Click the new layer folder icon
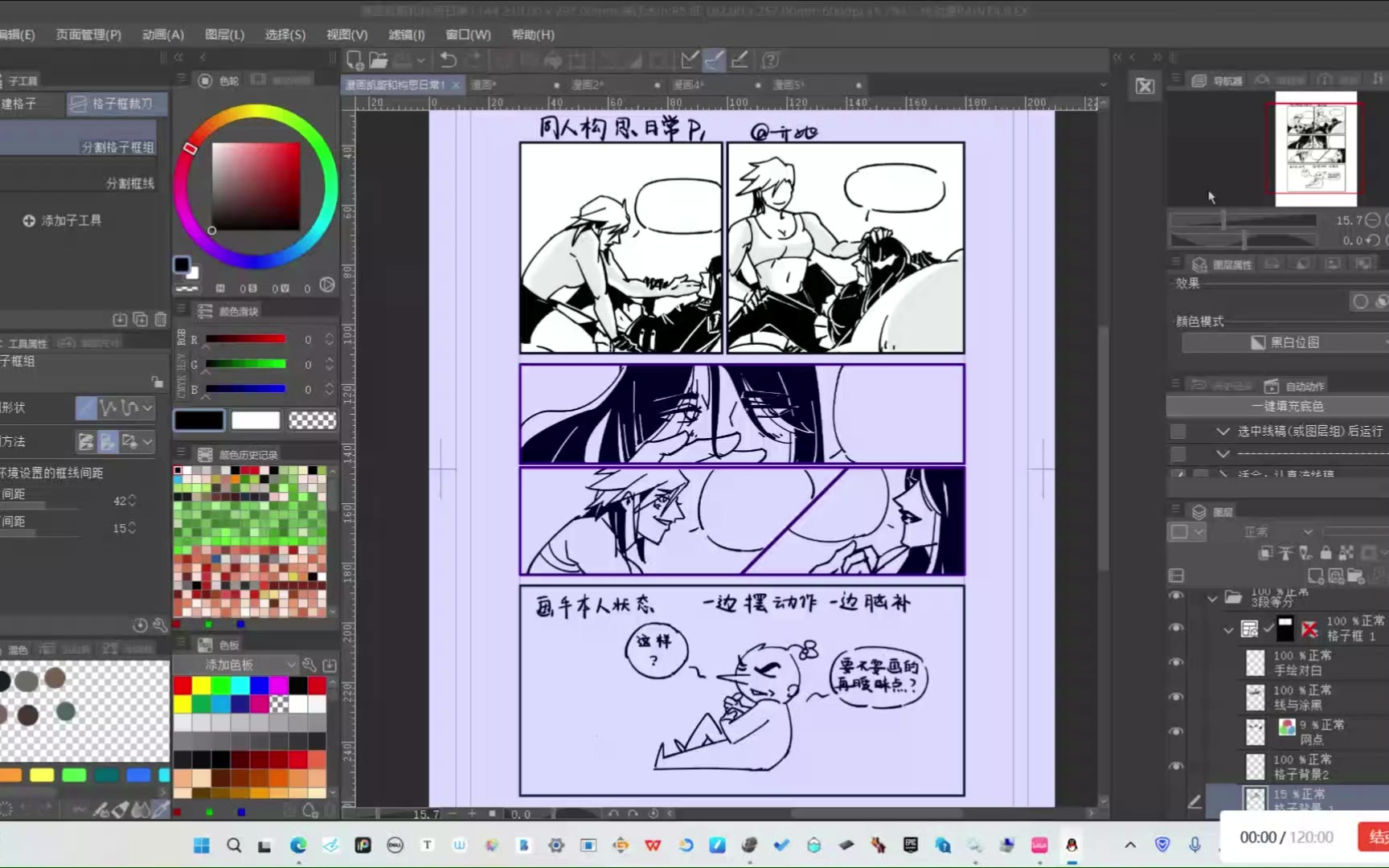1389x868 pixels. (x=1355, y=575)
